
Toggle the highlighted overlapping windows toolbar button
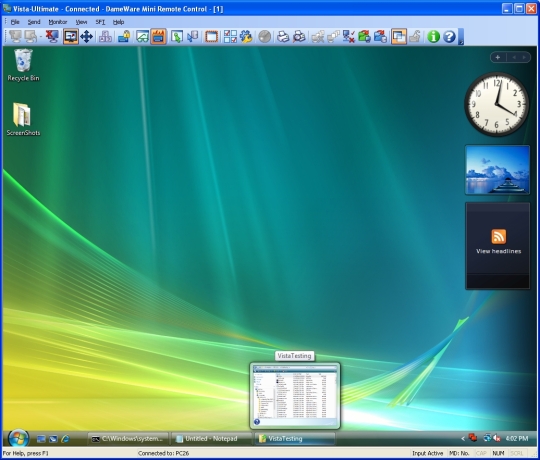(x=399, y=36)
